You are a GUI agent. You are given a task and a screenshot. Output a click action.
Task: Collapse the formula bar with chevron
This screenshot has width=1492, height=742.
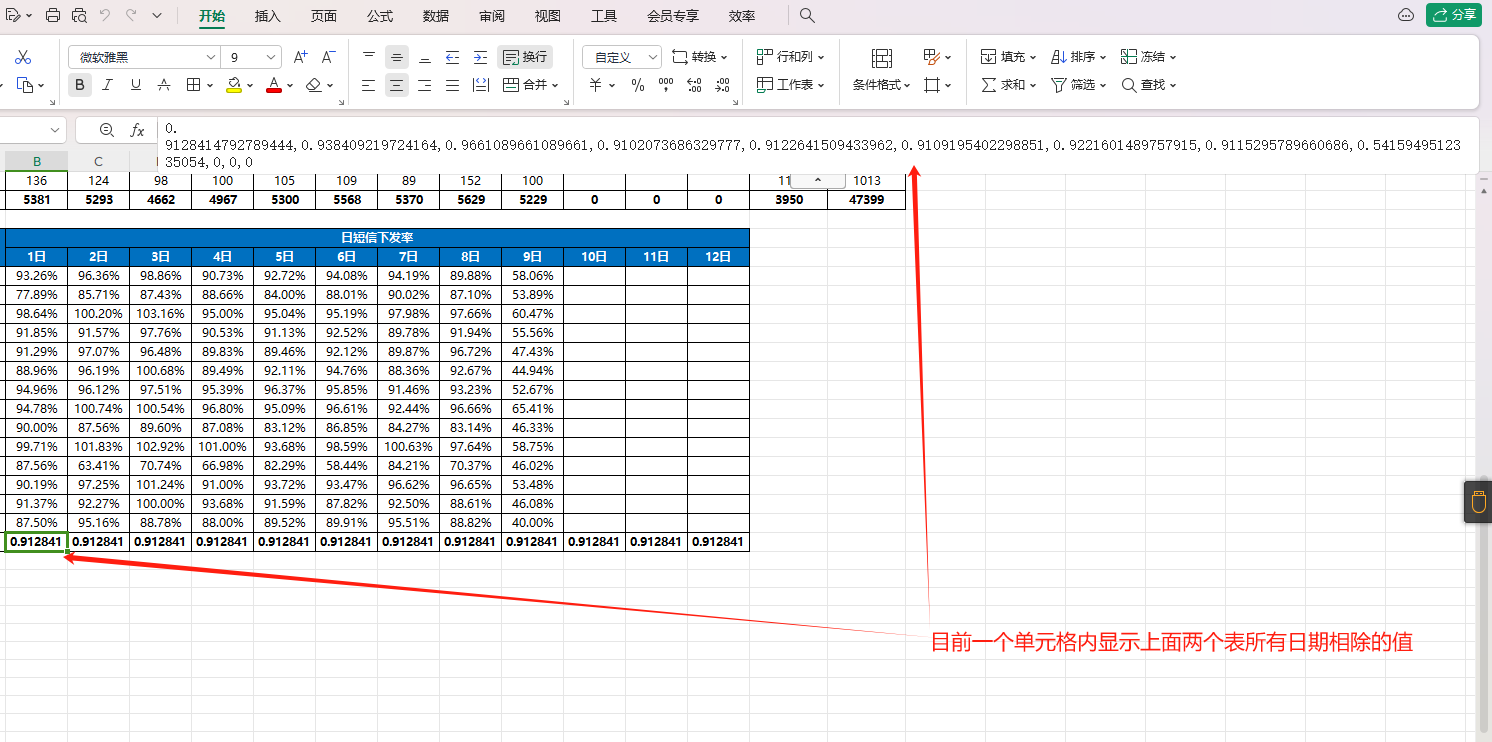tap(818, 180)
